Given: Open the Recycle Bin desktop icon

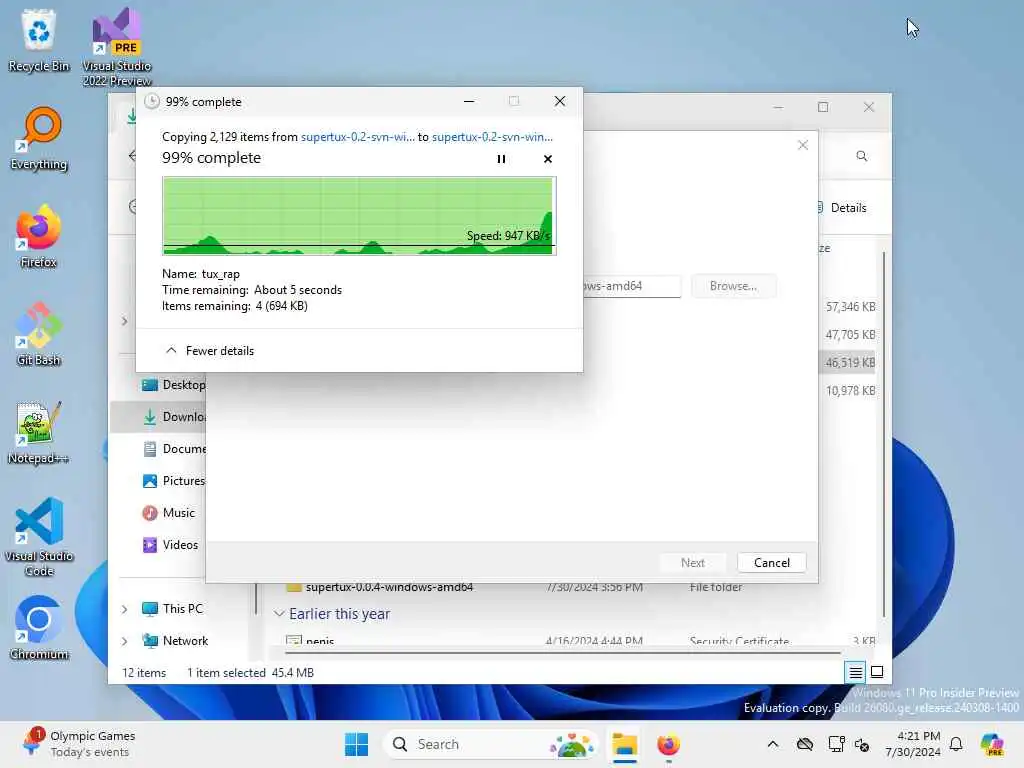Looking at the screenshot, I should (39, 40).
